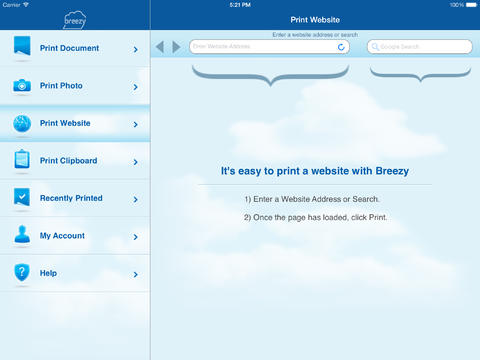Image resolution: width=480 pixels, height=360 pixels.
Task: Open the My Account menu item
Action: tap(75, 236)
